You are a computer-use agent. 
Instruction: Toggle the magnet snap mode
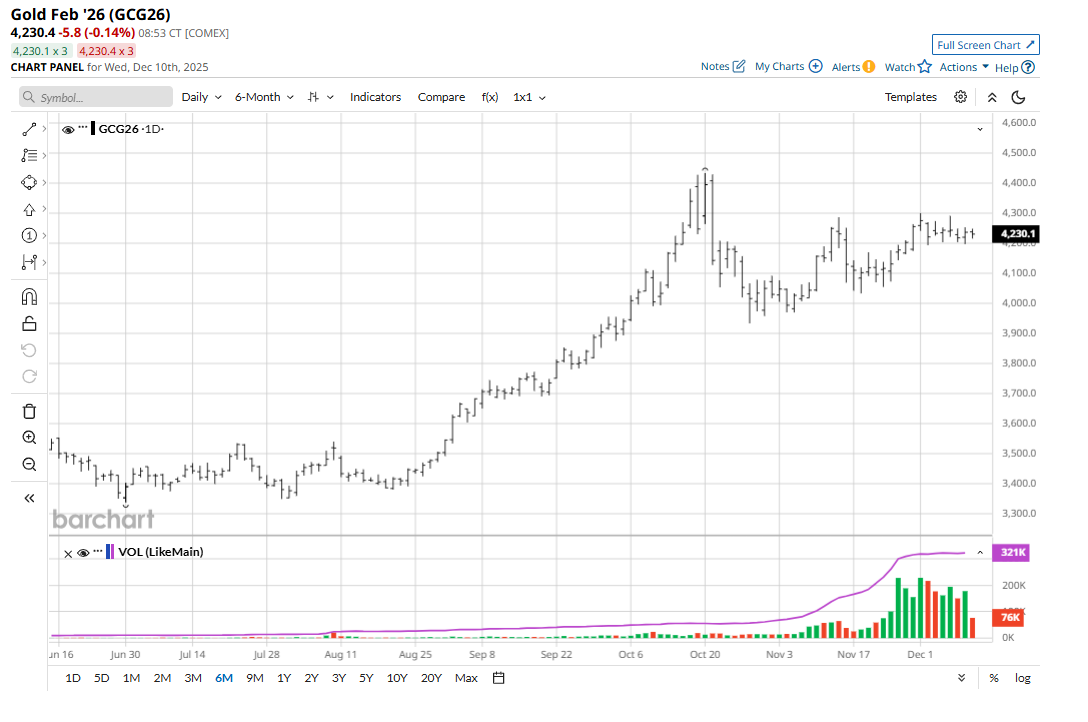(29, 297)
